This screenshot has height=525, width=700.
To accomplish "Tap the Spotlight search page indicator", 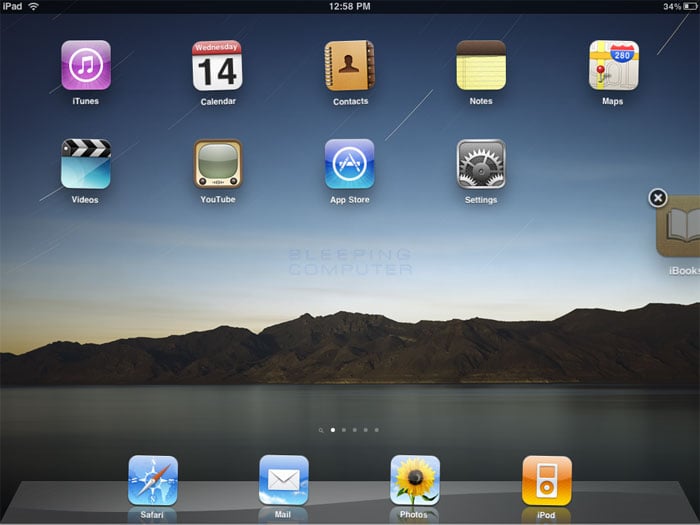I will tap(321, 430).
